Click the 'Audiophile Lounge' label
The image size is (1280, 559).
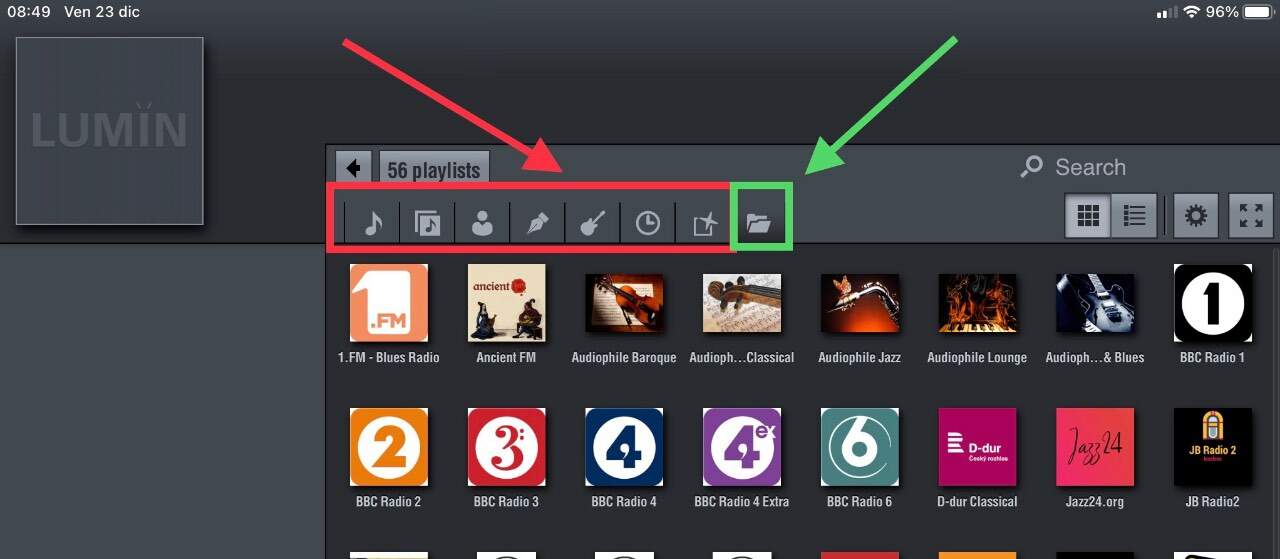[x=977, y=357]
